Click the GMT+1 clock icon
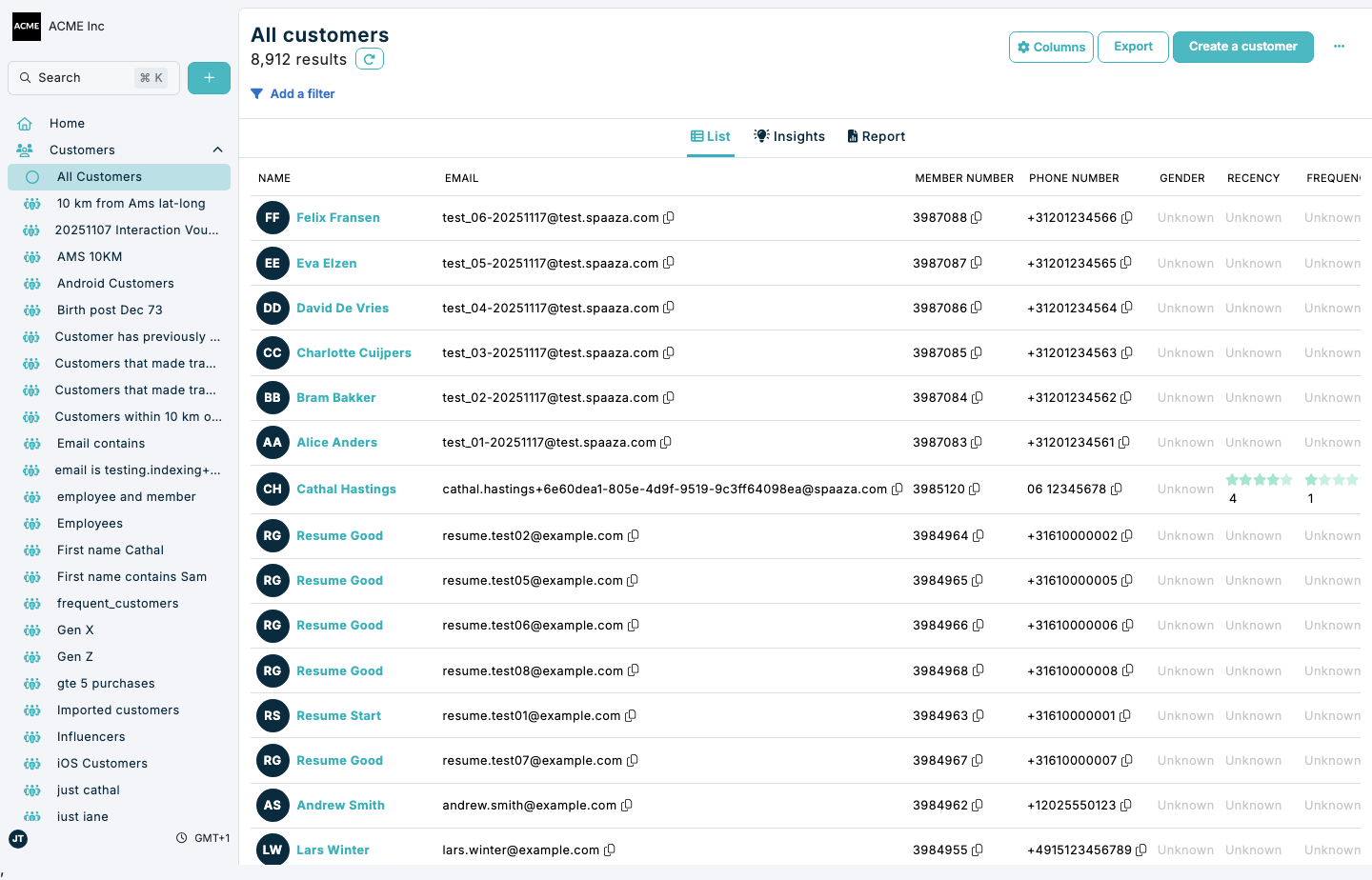The image size is (1372, 880). pos(181,837)
